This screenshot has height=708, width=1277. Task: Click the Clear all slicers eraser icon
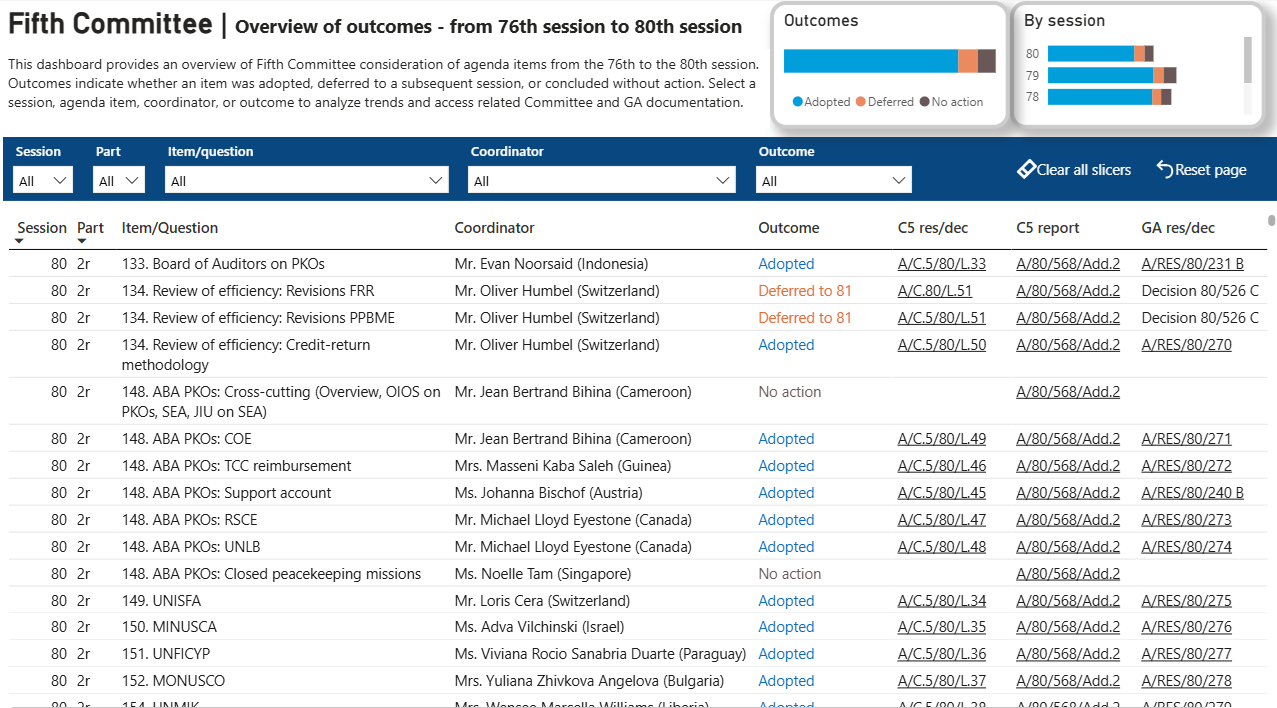(1026, 169)
